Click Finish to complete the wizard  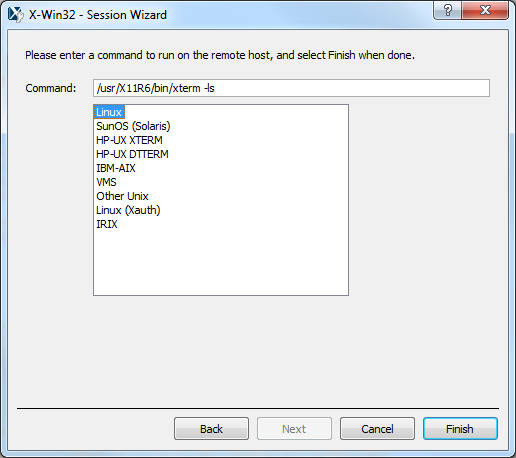pos(460,429)
